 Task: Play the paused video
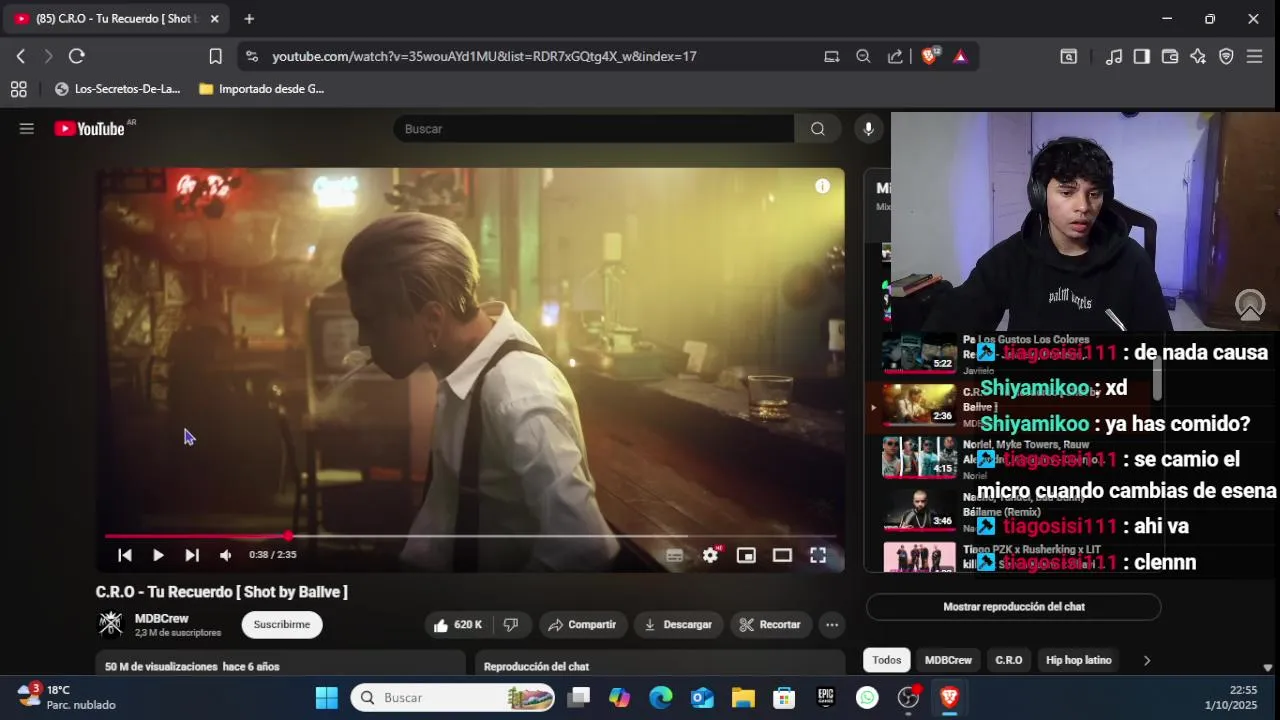[x=158, y=555]
